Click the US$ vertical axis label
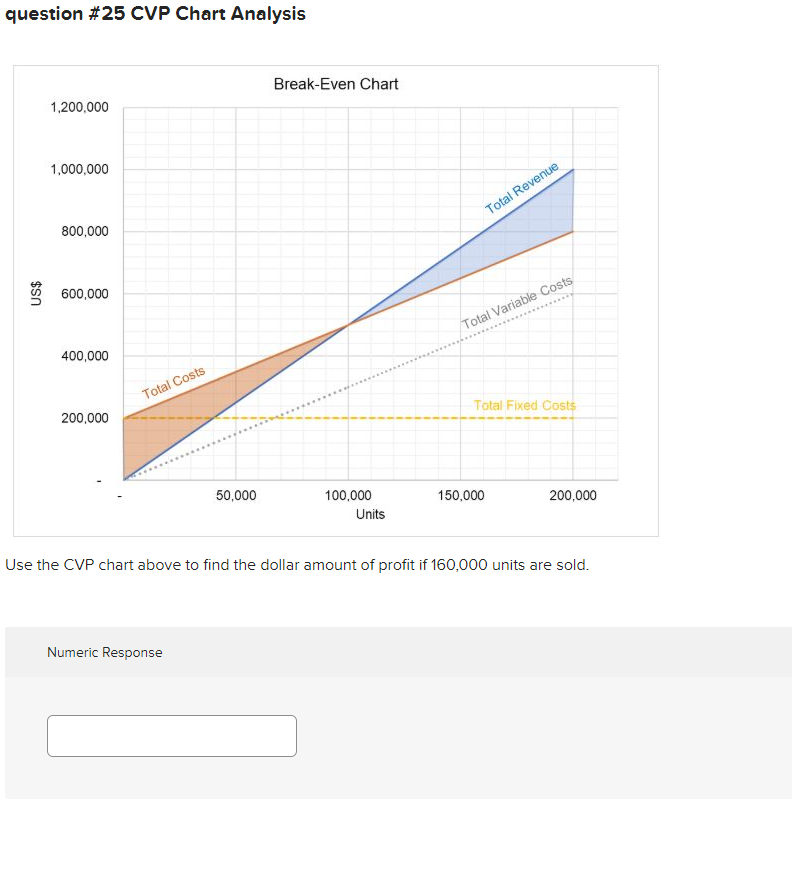This screenshot has height=873, width=792. tap(36, 294)
